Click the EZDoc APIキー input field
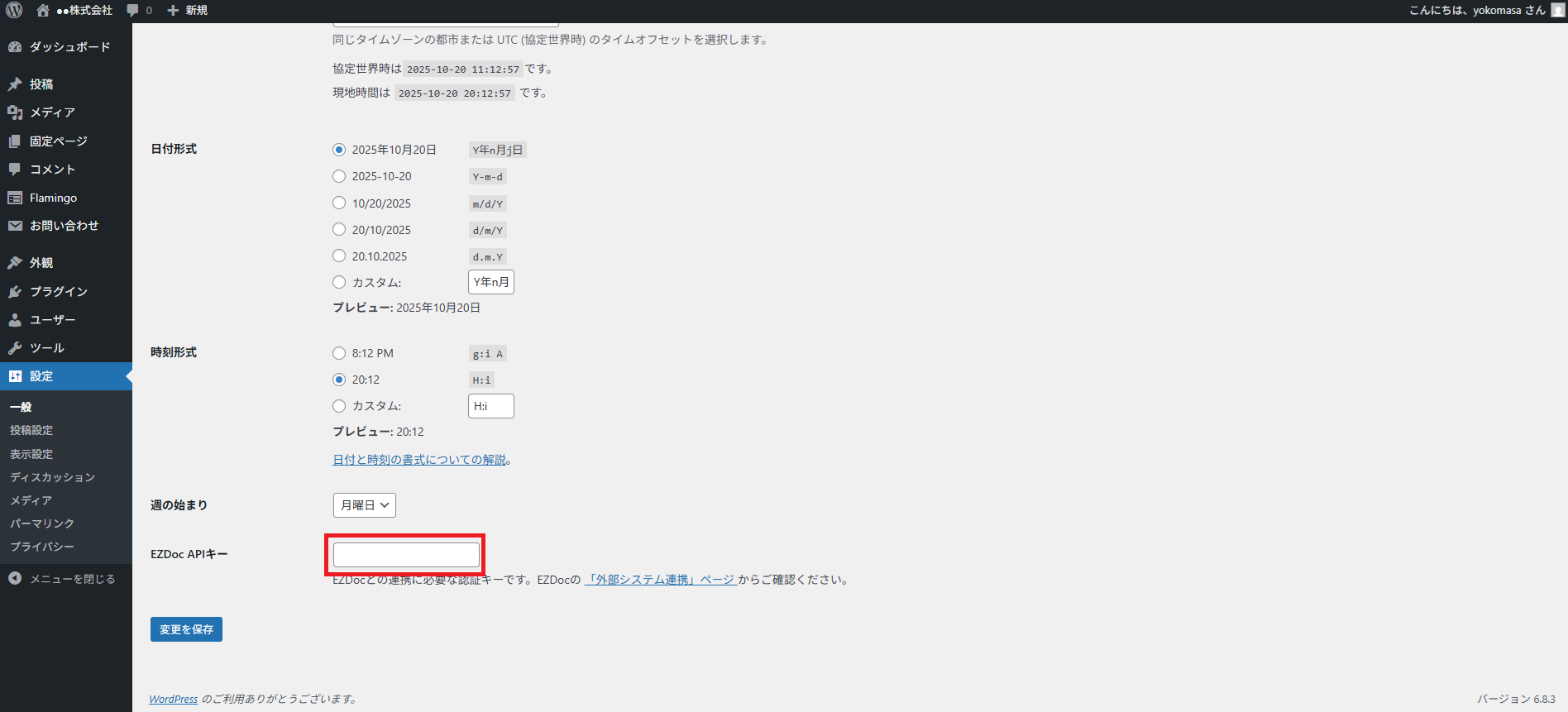1568x712 pixels. coord(406,555)
